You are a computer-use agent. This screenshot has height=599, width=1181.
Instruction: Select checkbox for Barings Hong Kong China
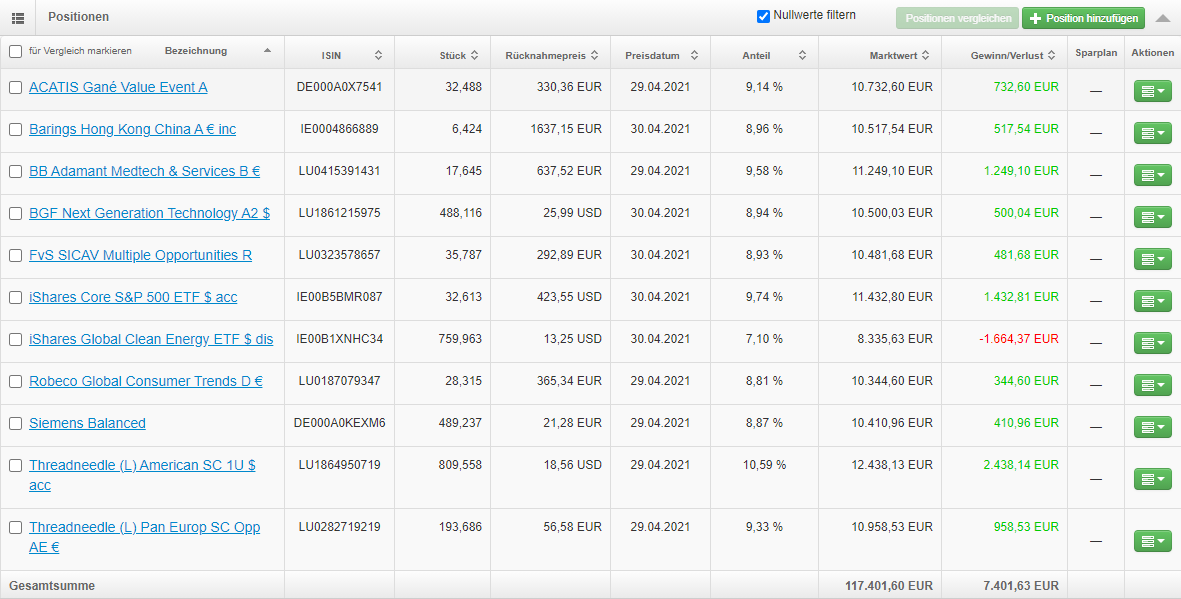click(15, 130)
